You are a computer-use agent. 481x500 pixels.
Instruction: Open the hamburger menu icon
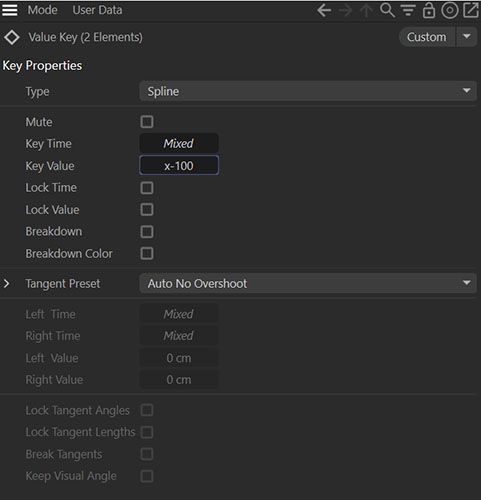point(10,10)
